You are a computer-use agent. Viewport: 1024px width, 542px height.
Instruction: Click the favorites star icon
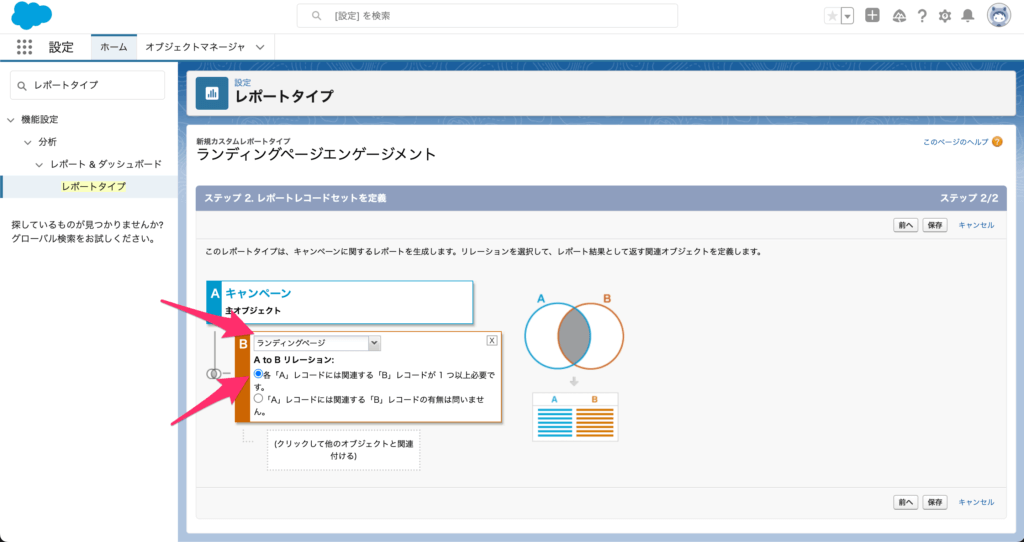coord(832,16)
